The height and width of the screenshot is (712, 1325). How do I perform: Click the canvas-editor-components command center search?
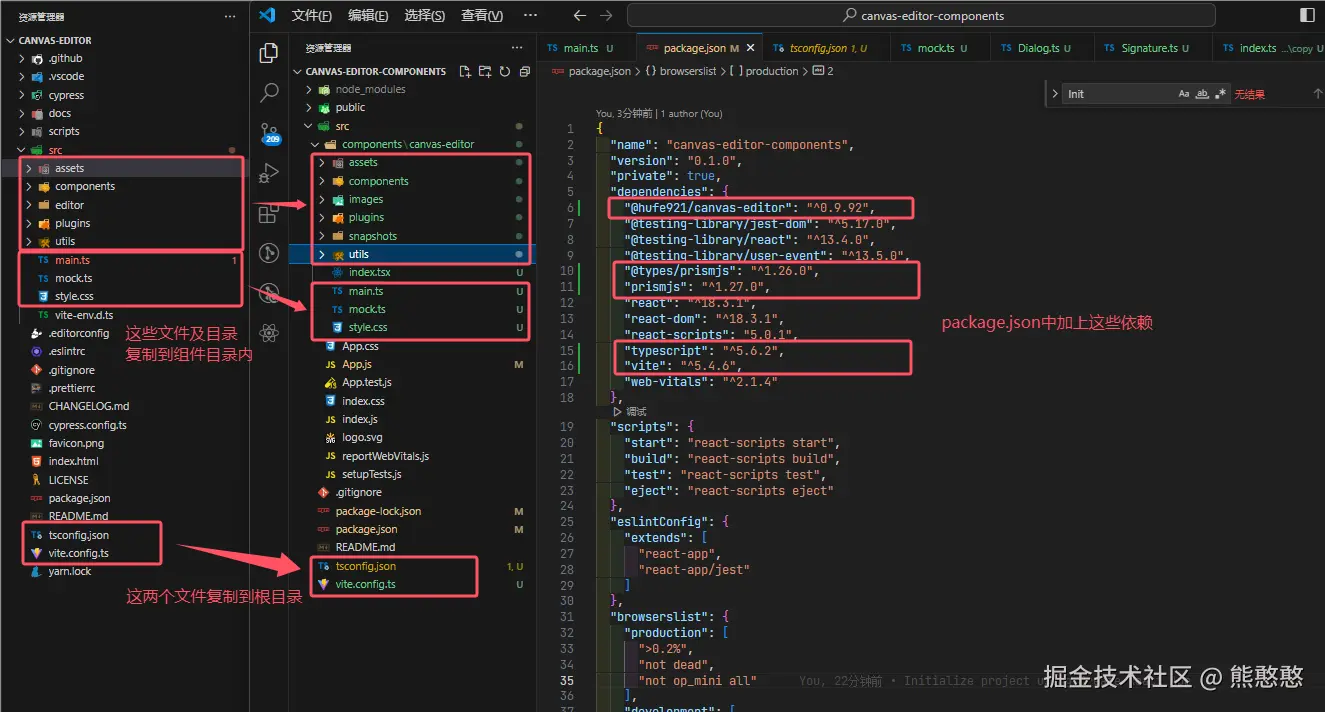(920, 15)
